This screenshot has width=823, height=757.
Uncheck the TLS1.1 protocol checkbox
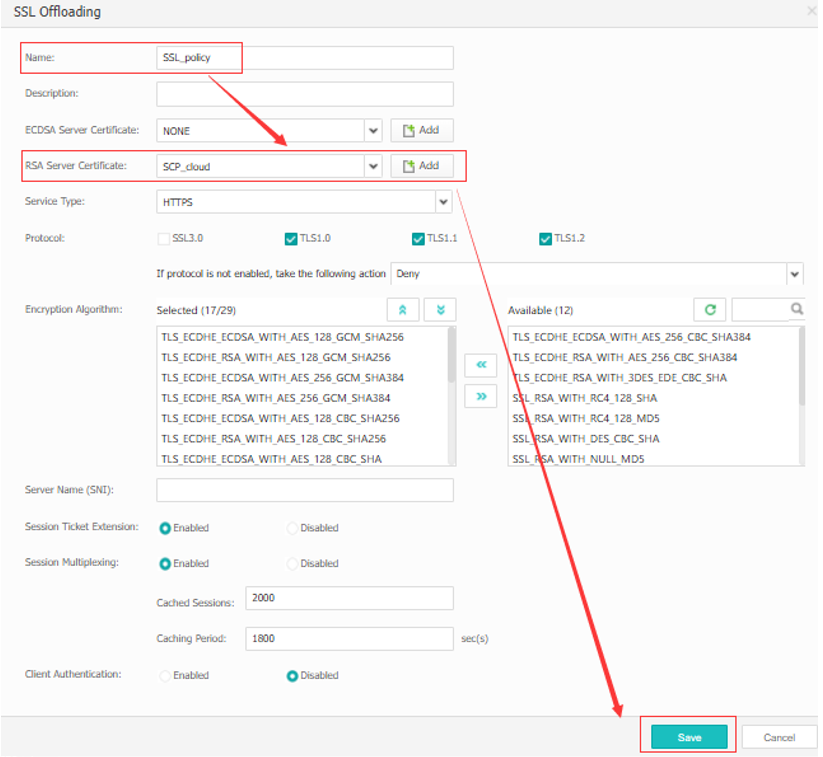point(418,239)
